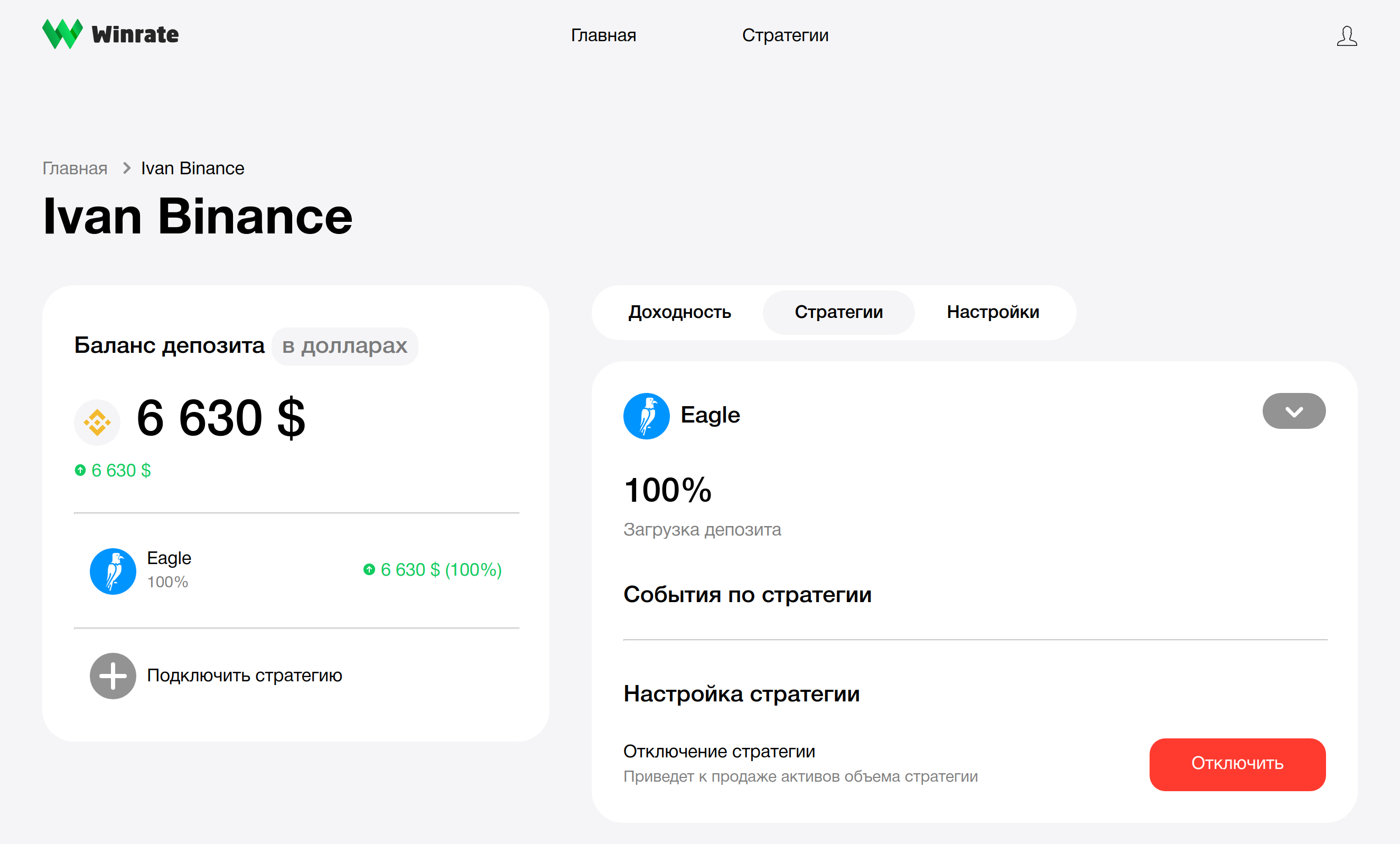
Task: Click the large 6 630 $ balance value
Action: click(x=221, y=418)
